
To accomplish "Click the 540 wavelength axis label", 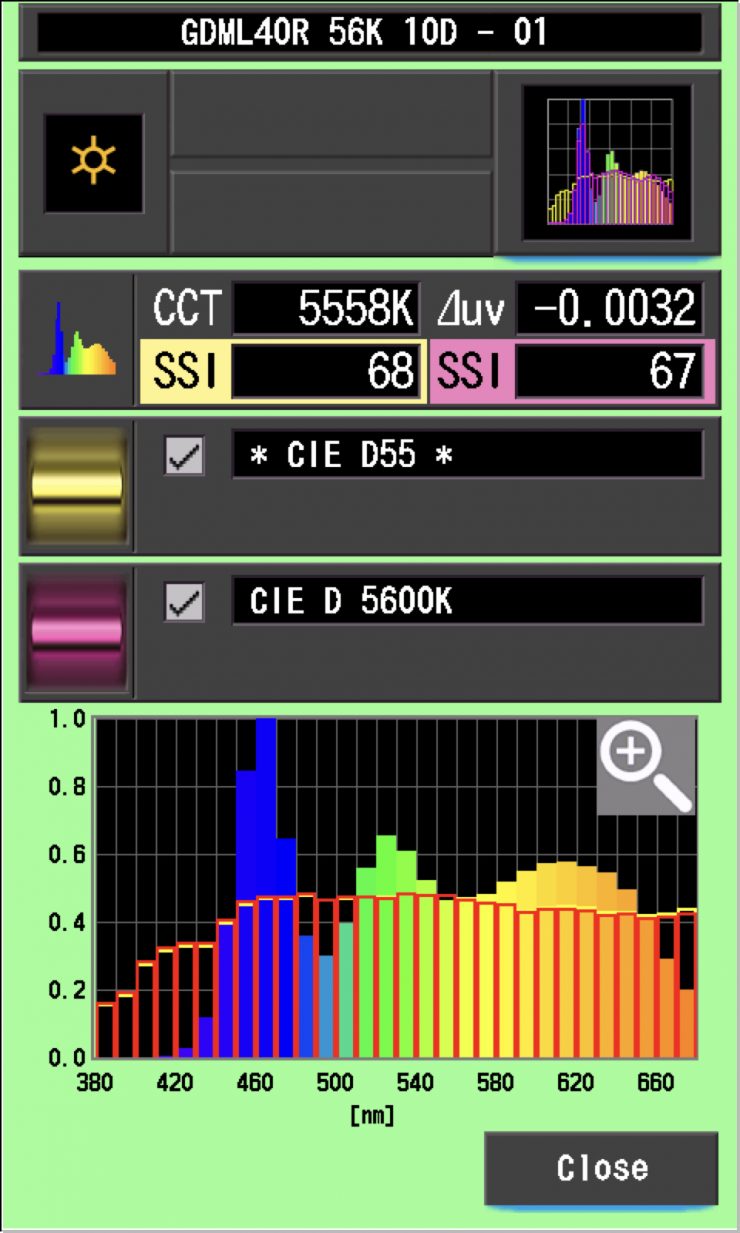I will [416, 1082].
